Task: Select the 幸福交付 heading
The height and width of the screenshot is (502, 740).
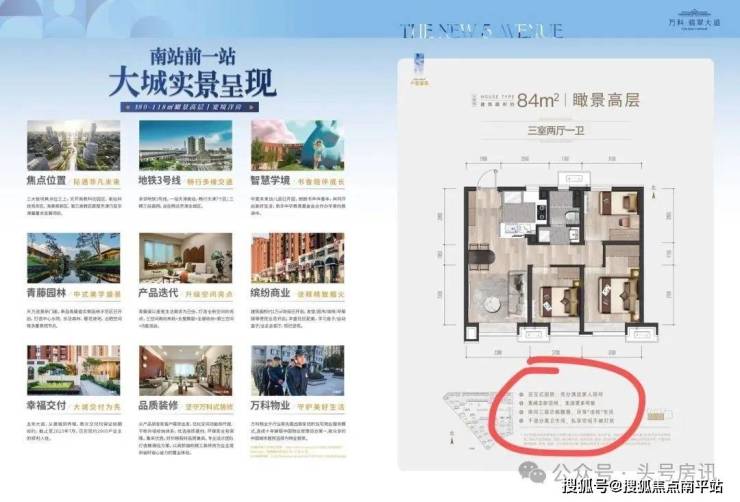Action: click(x=46, y=406)
